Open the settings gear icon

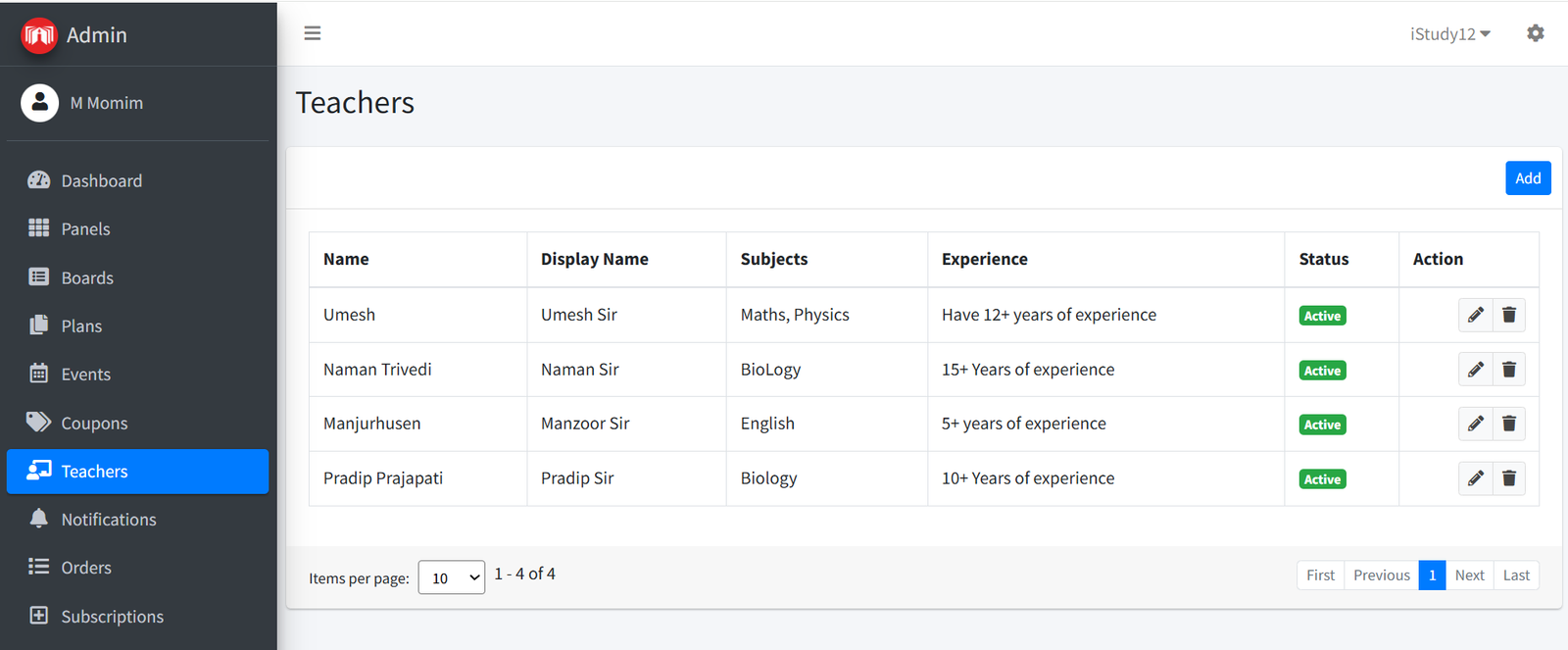coord(1535,33)
